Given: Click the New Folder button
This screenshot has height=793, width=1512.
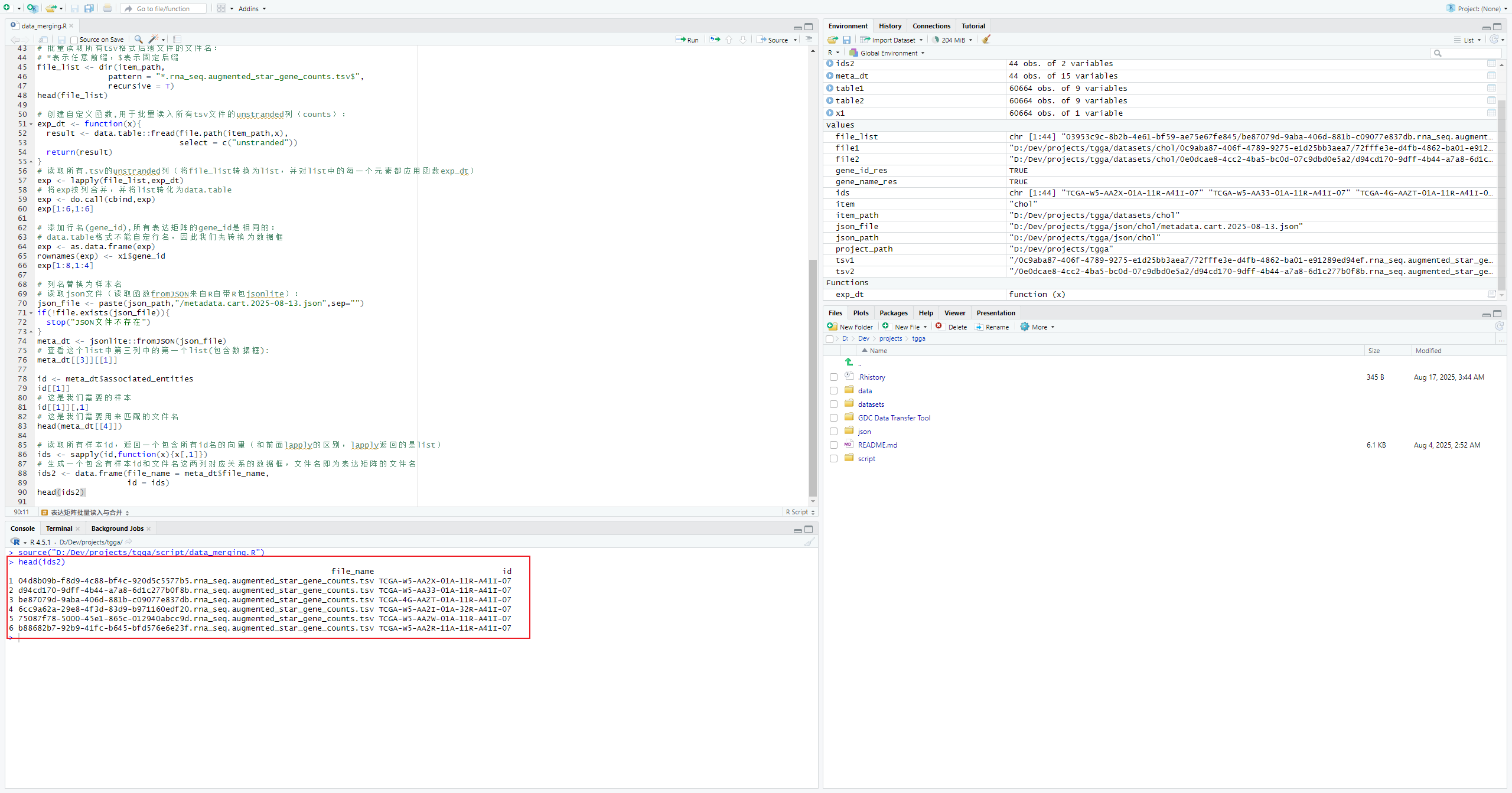Looking at the screenshot, I should click(850, 327).
